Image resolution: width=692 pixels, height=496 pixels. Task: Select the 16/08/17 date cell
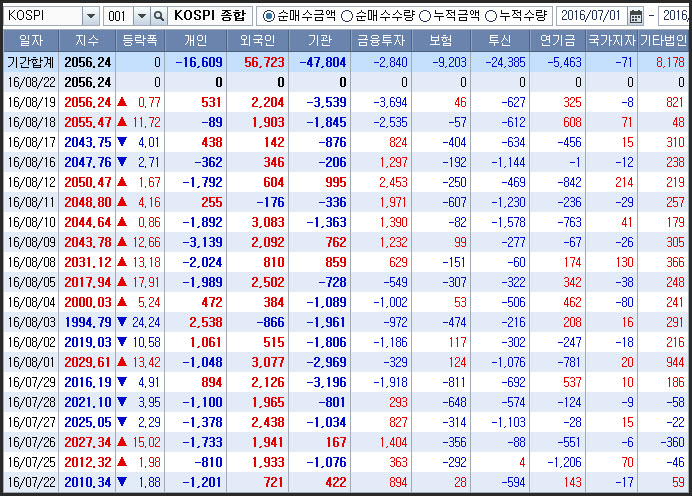point(31,142)
